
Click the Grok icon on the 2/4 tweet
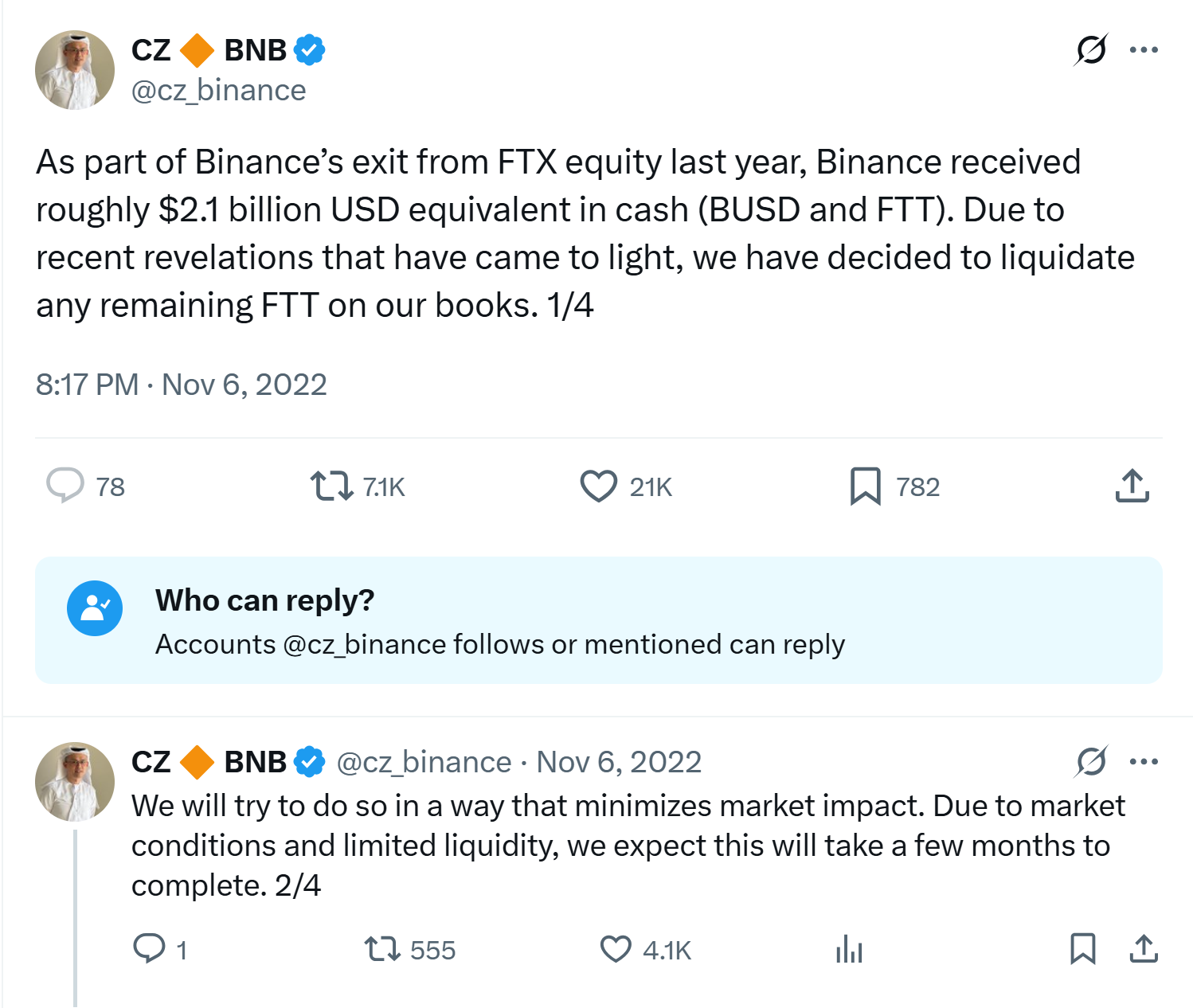(x=1090, y=762)
